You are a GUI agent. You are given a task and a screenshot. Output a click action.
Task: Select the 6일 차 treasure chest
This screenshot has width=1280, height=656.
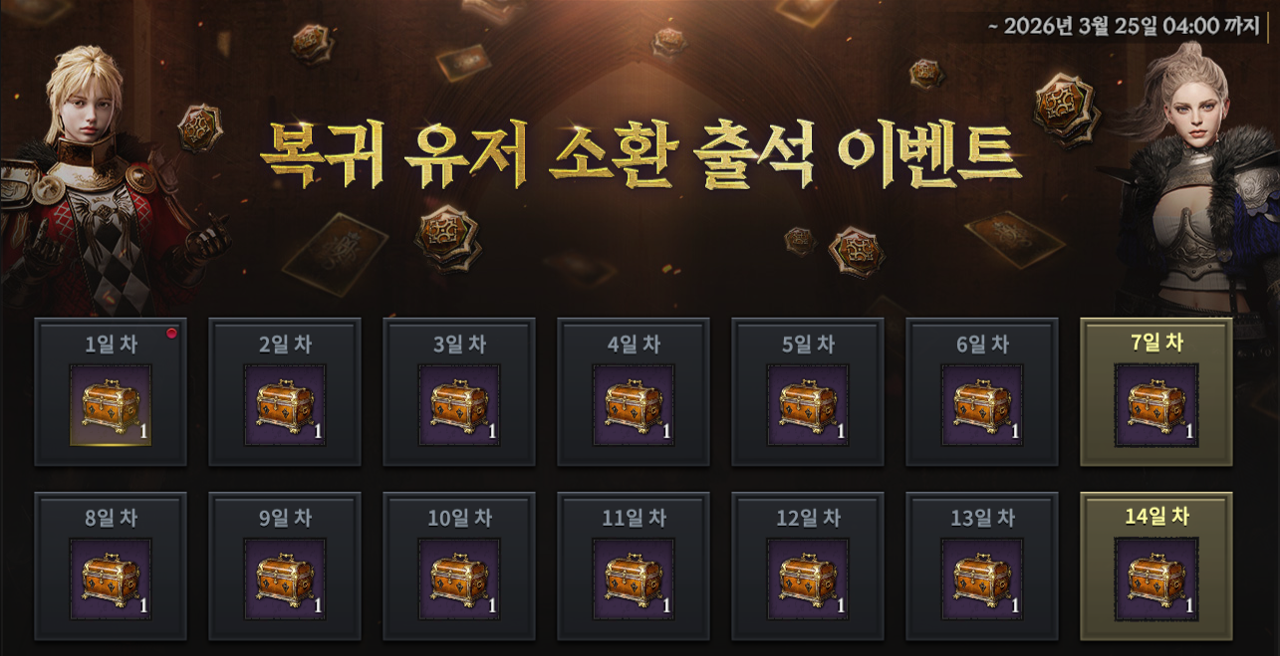pos(982,405)
